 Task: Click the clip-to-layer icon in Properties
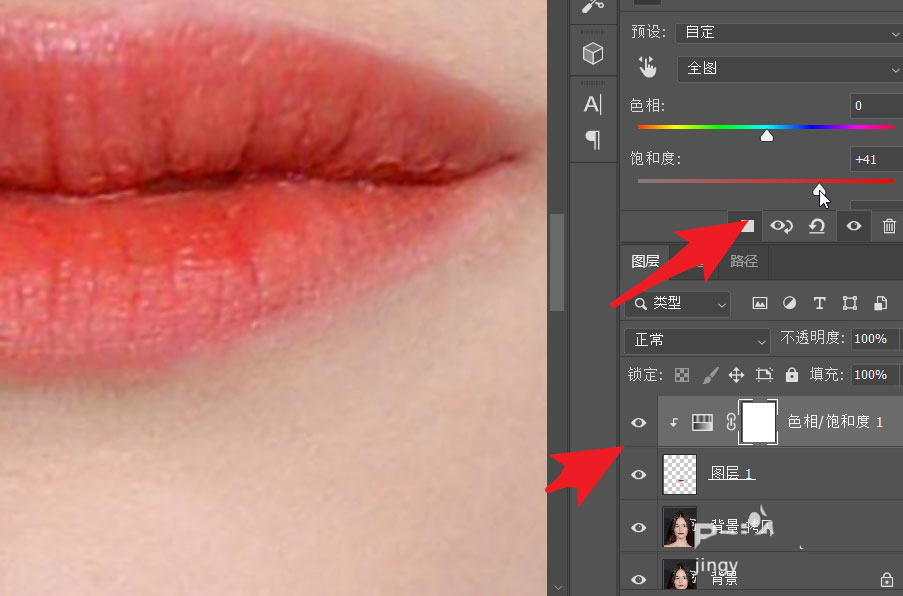coord(745,226)
